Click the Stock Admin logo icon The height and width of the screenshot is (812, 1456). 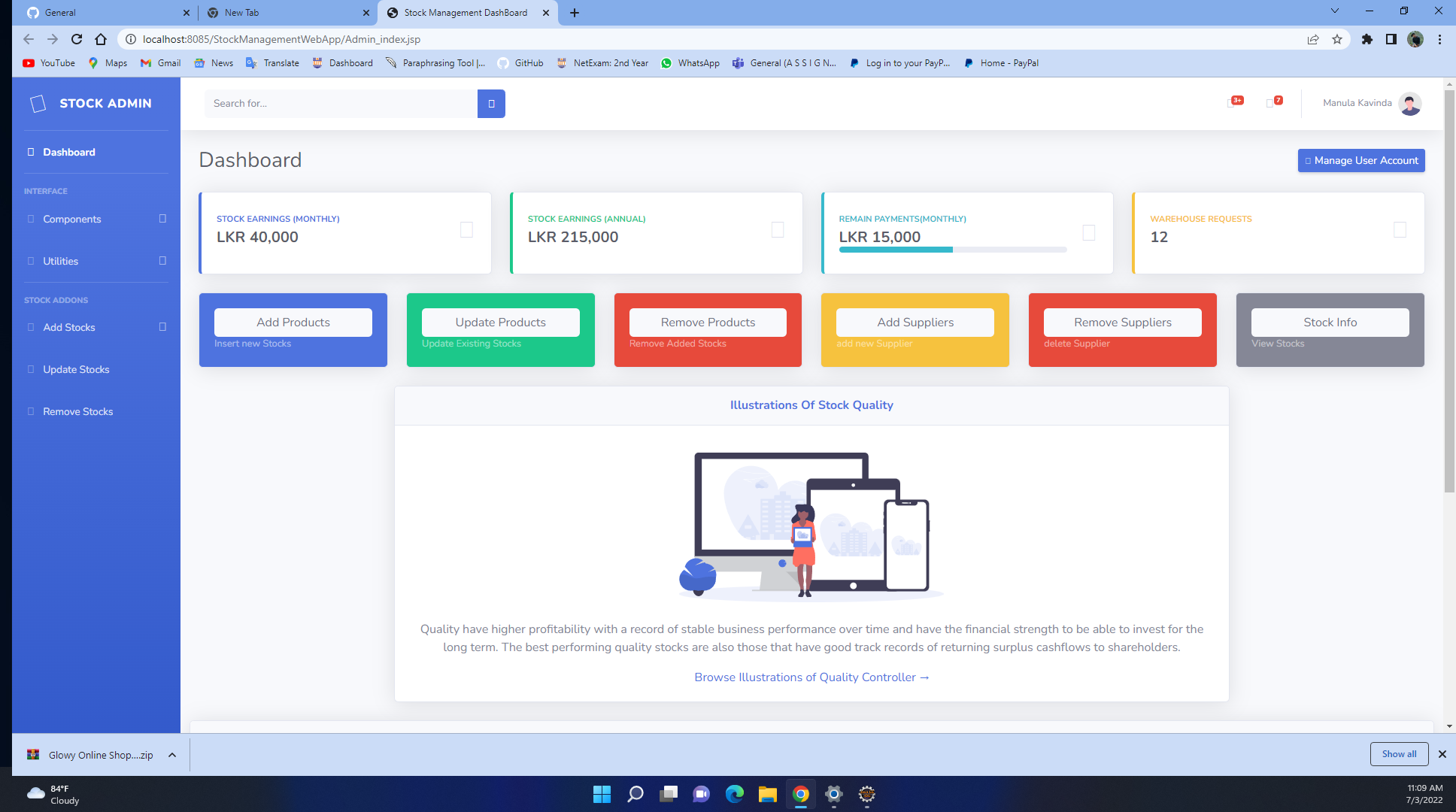click(39, 103)
